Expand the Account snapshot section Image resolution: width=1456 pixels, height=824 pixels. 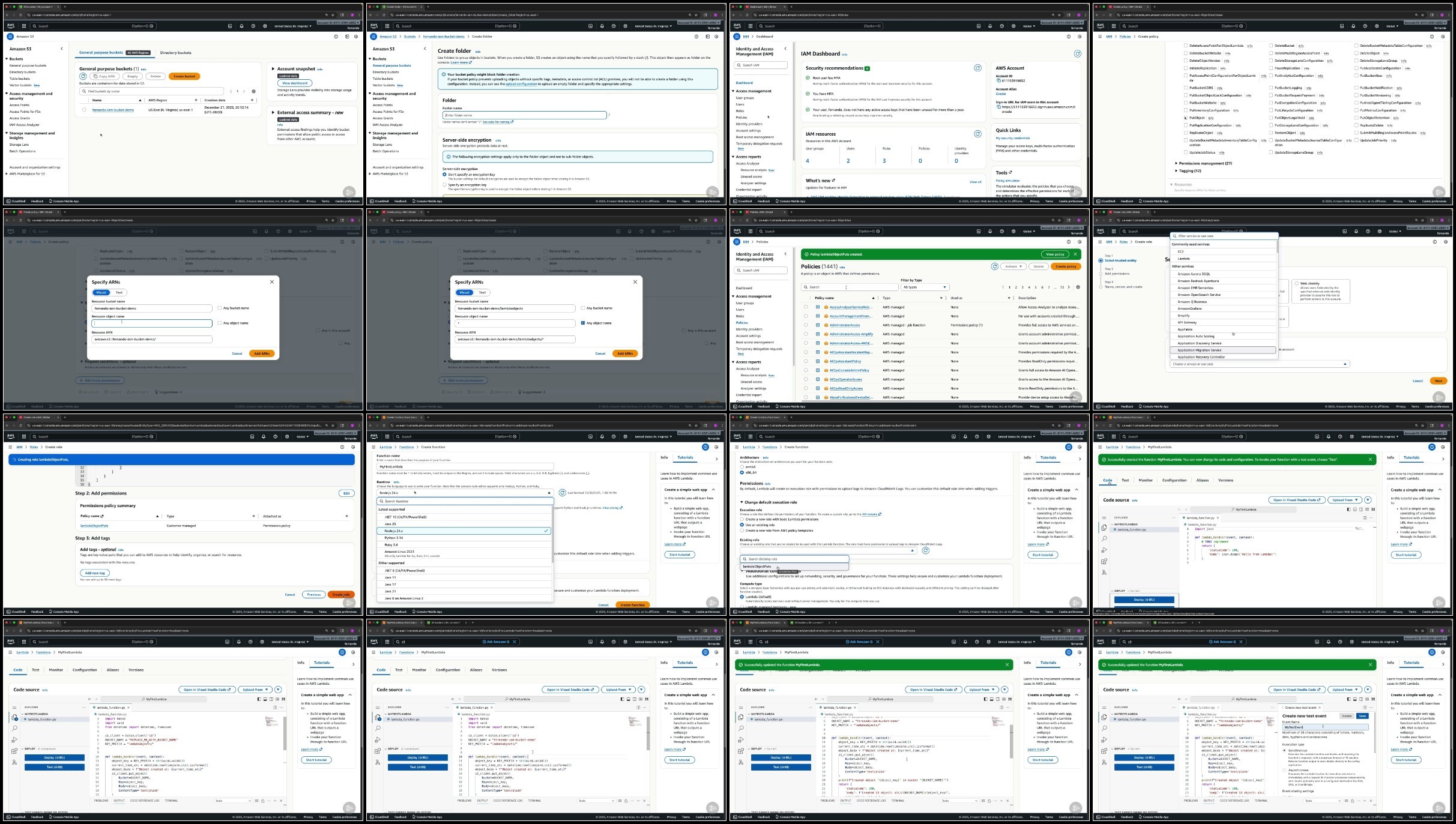tap(273, 69)
